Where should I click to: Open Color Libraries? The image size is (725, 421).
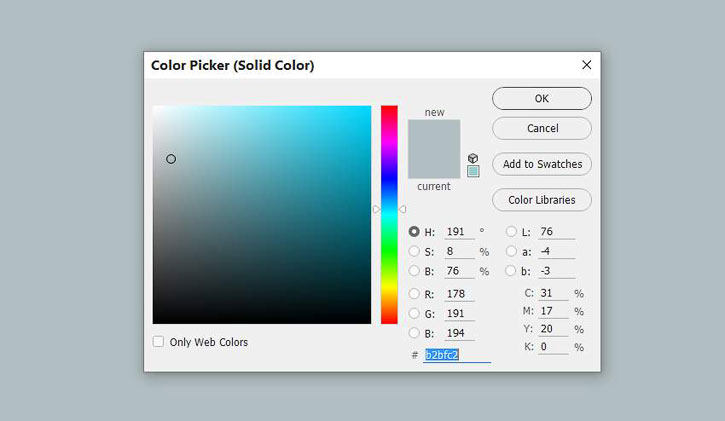tap(541, 200)
